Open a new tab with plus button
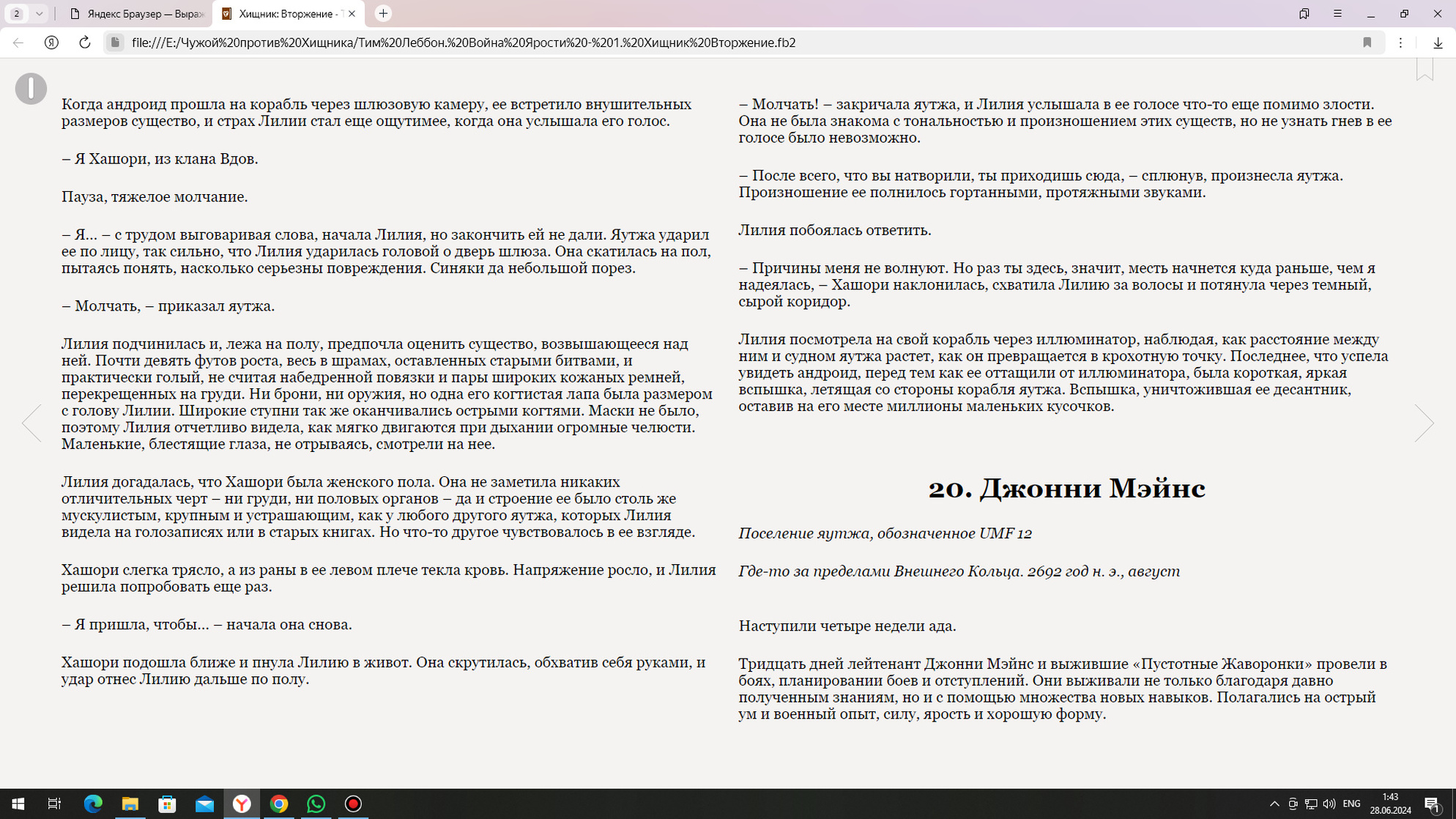Image resolution: width=1456 pixels, height=819 pixels. click(x=383, y=13)
